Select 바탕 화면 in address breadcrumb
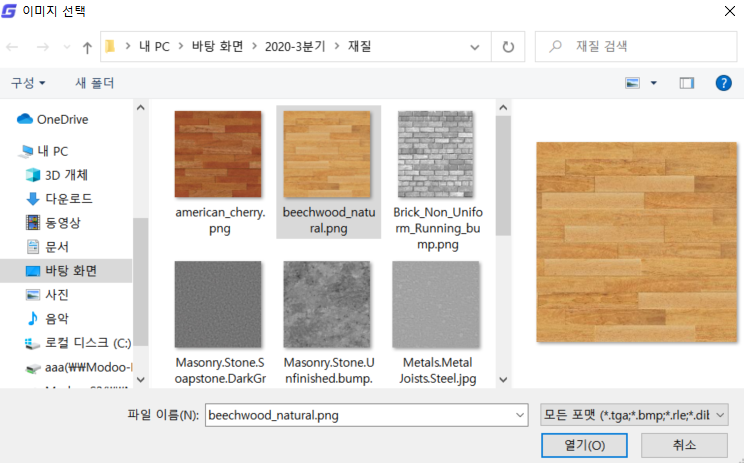 217,46
